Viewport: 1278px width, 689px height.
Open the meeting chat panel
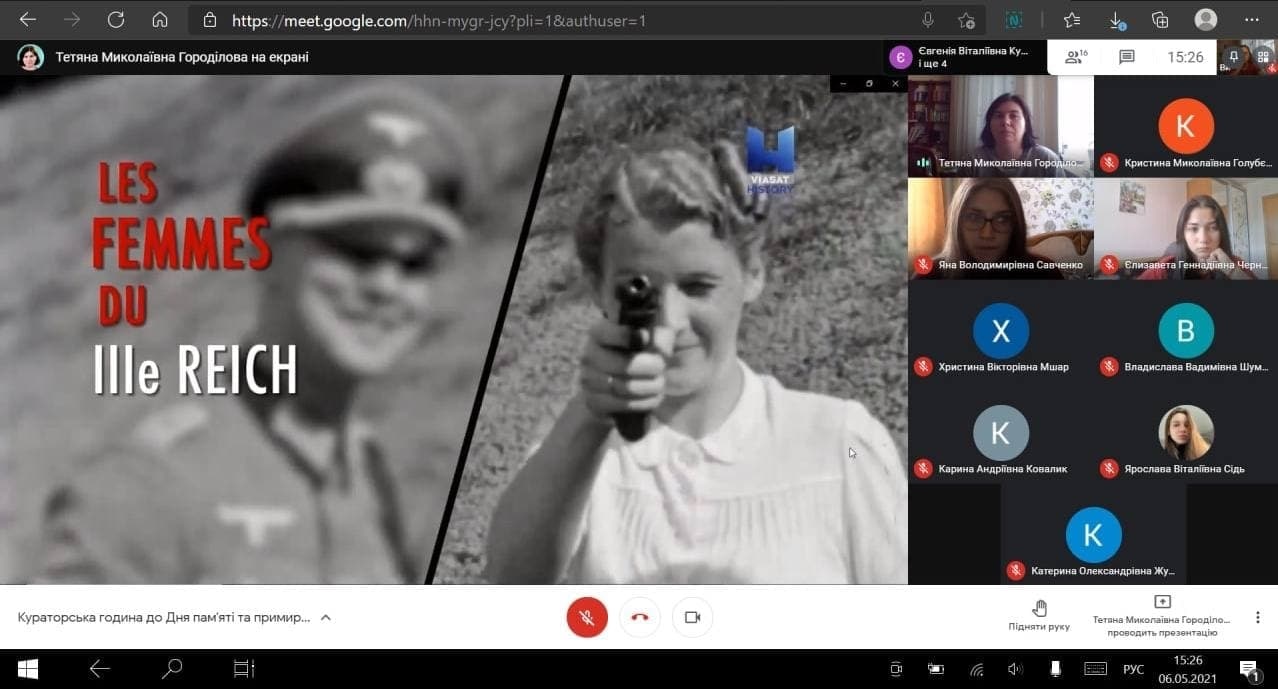coord(1127,57)
